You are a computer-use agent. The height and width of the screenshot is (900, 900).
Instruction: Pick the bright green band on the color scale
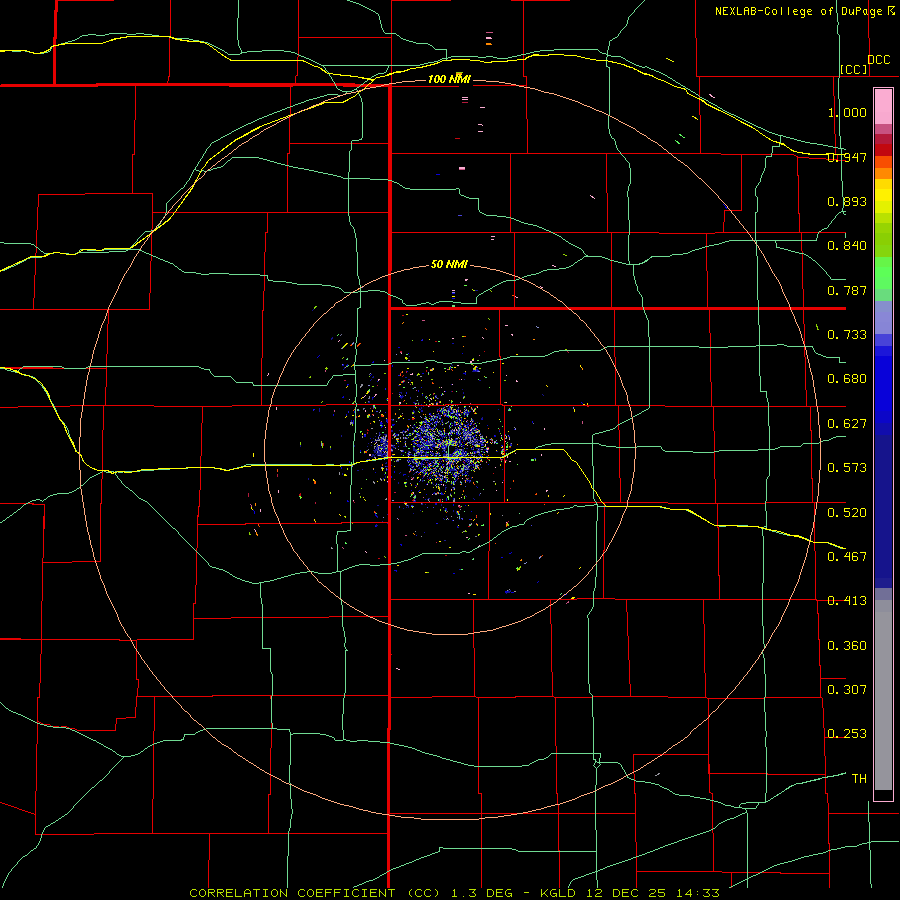click(x=883, y=273)
